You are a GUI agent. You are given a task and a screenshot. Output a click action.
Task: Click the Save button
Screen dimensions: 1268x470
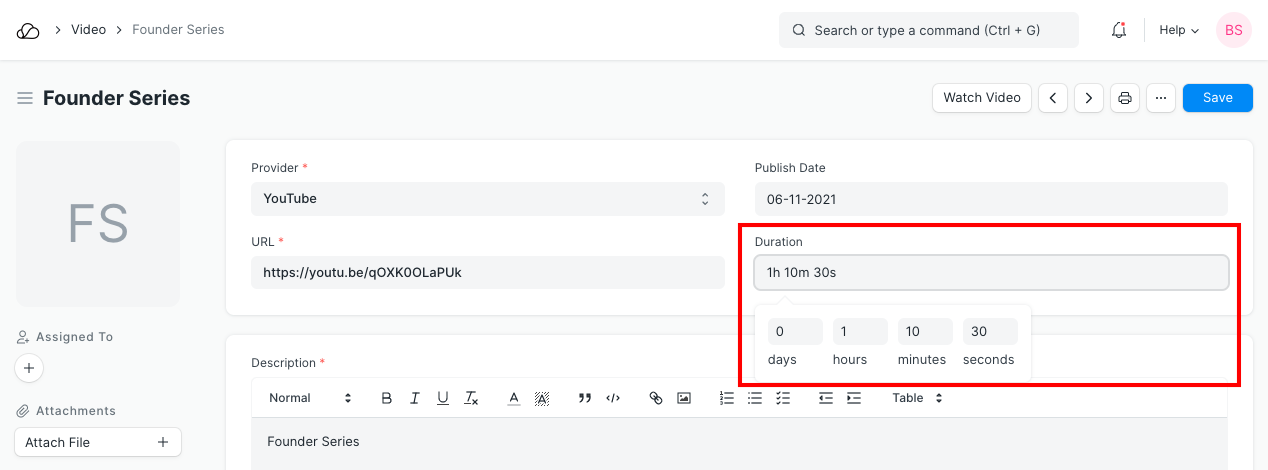(x=1217, y=98)
